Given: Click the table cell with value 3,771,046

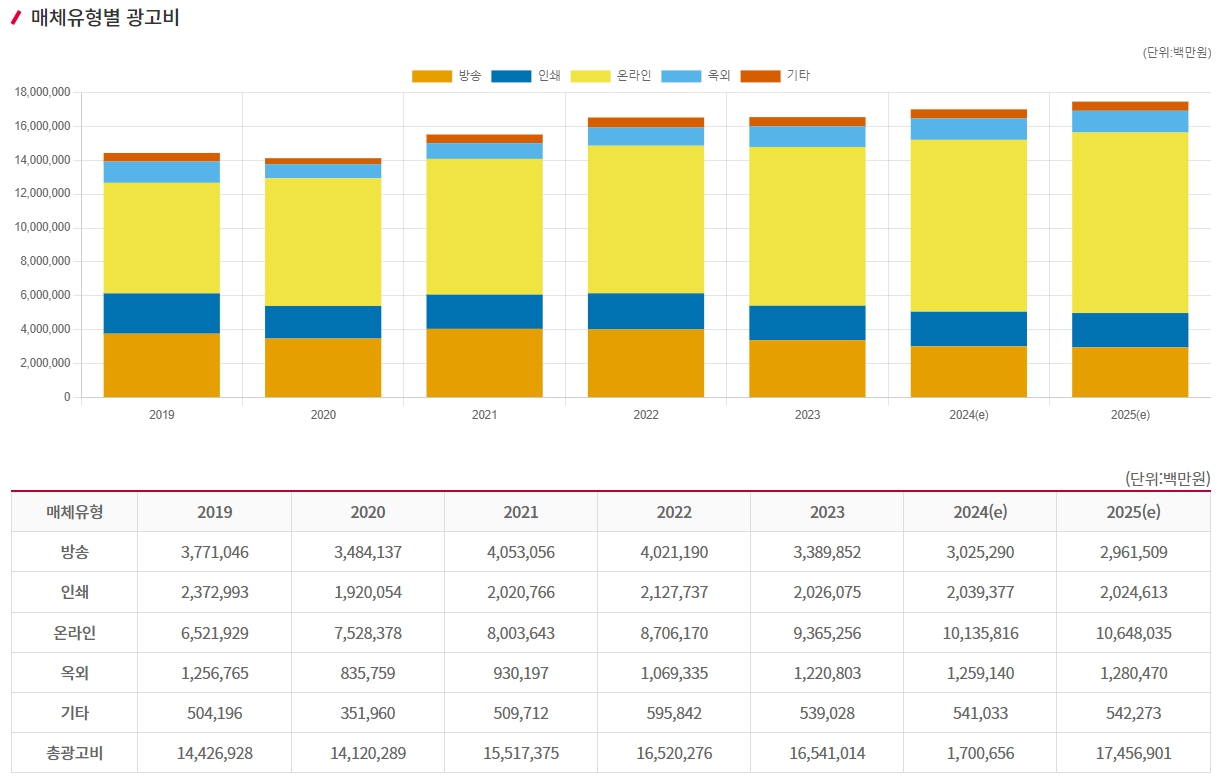Looking at the screenshot, I should click(x=215, y=552).
